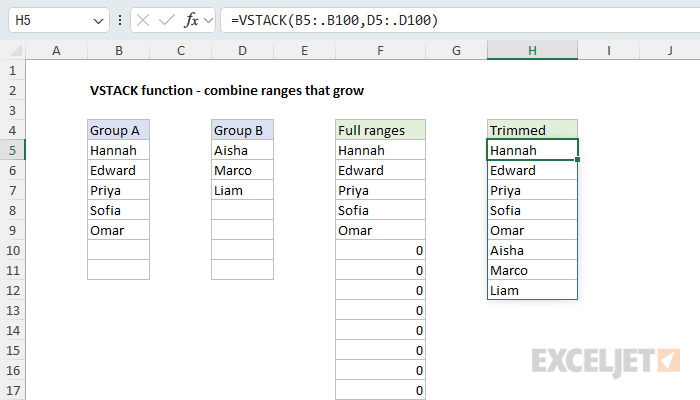The width and height of the screenshot is (700, 400).
Task: Select row 10 header
Action: 12,250
